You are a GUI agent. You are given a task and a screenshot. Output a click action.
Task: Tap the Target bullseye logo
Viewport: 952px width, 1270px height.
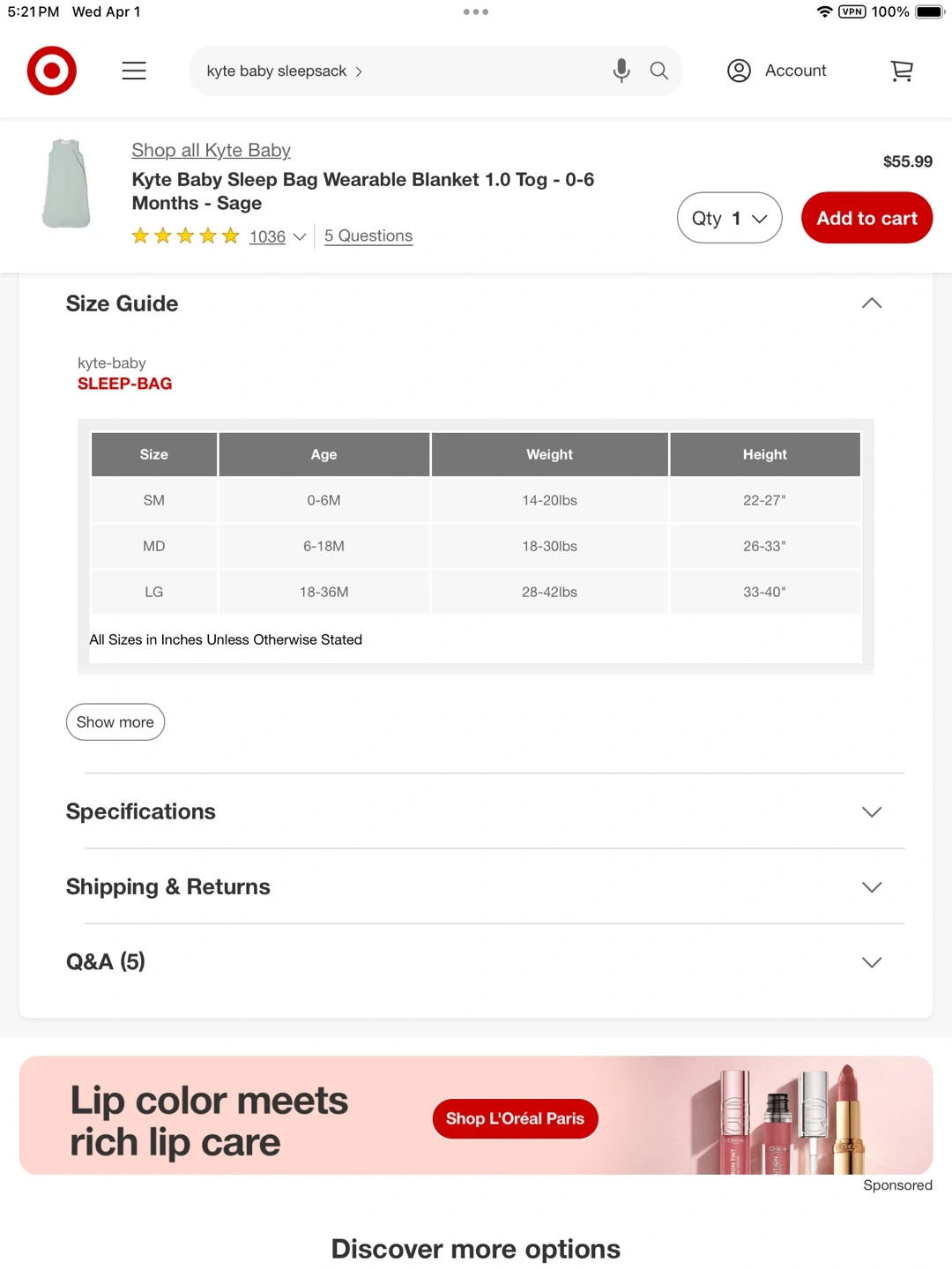click(52, 71)
